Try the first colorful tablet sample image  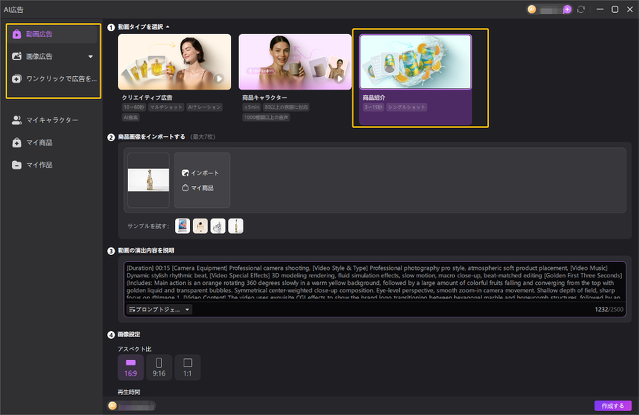pyautogui.click(x=182, y=226)
